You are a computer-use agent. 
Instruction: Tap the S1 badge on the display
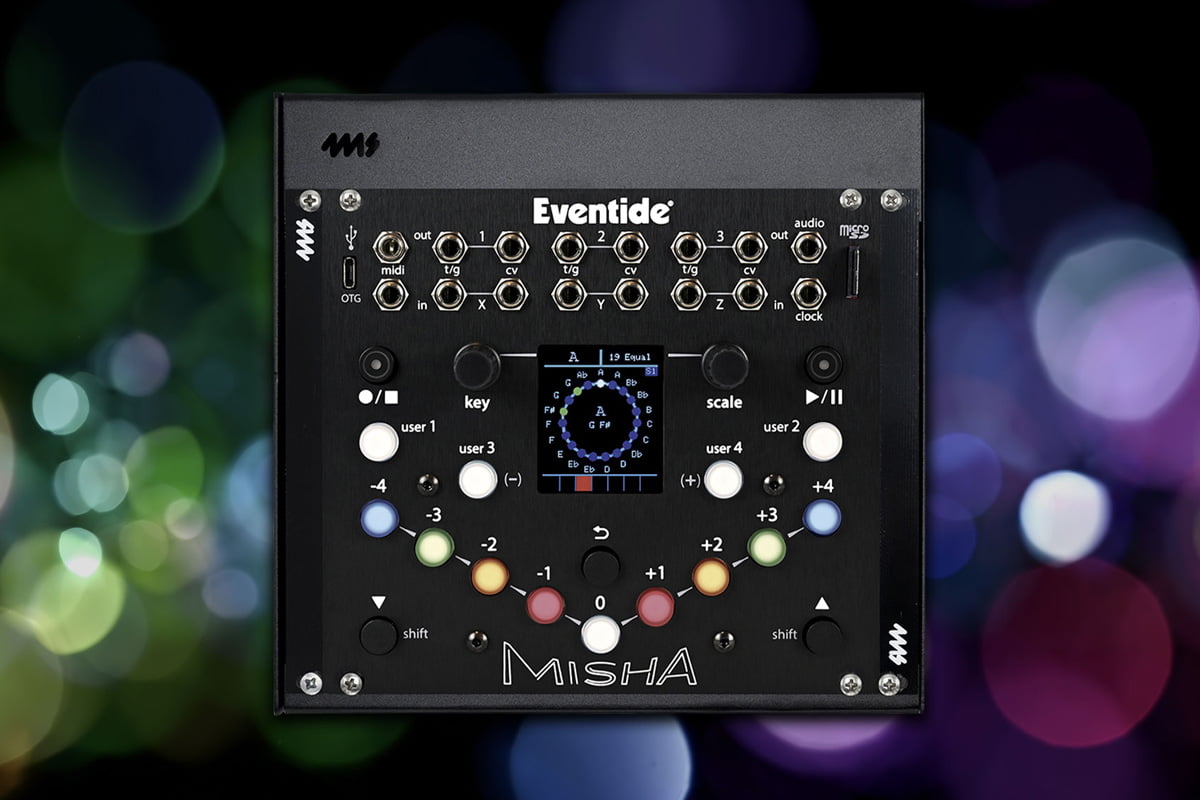pos(651,371)
